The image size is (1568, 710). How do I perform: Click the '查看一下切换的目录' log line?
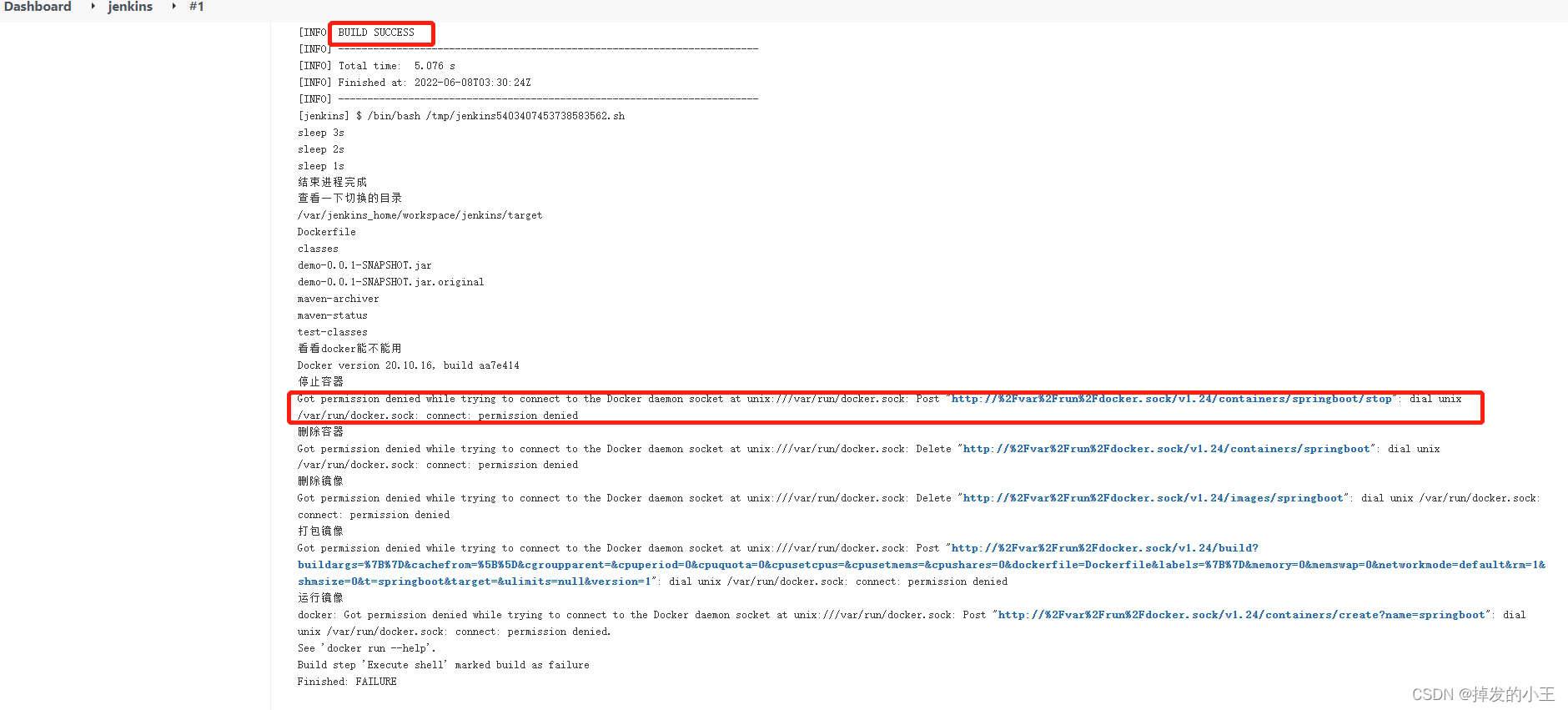(349, 198)
